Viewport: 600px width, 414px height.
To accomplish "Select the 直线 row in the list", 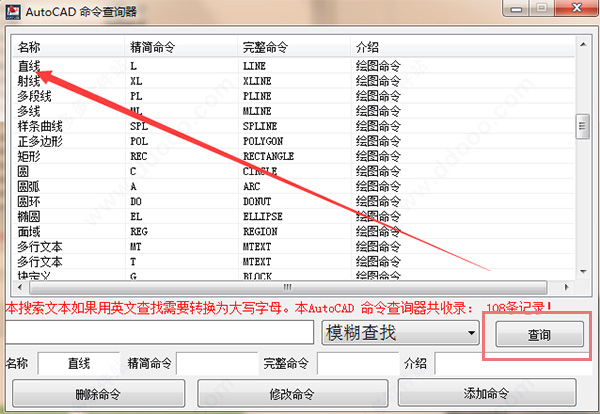I will [293, 66].
